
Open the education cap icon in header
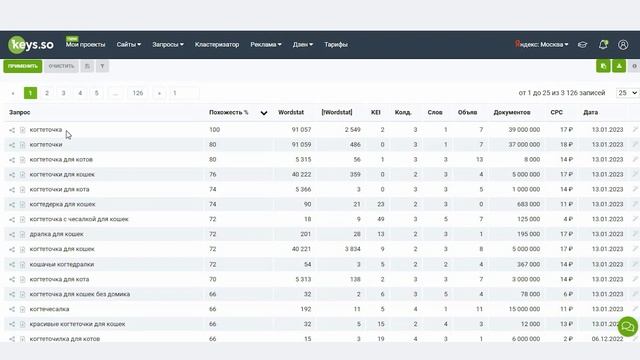pos(582,44)
